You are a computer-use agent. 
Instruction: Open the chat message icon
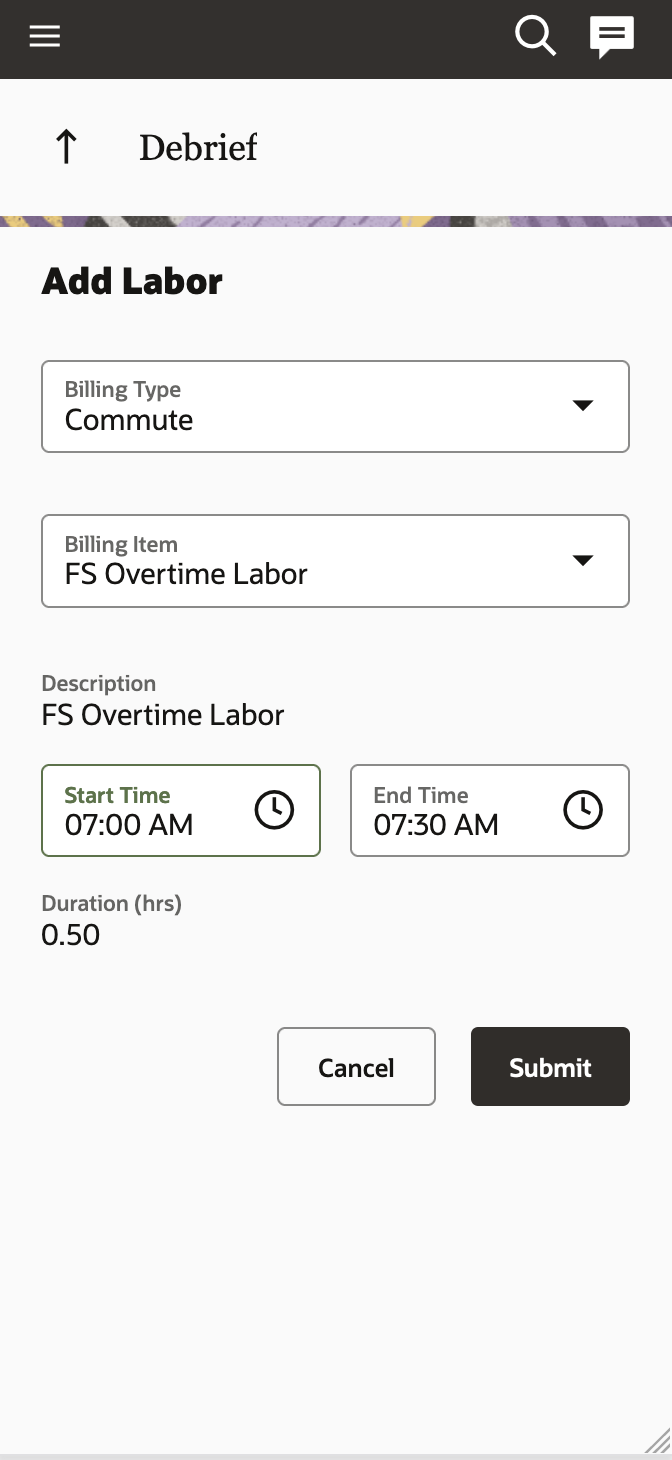612,38
